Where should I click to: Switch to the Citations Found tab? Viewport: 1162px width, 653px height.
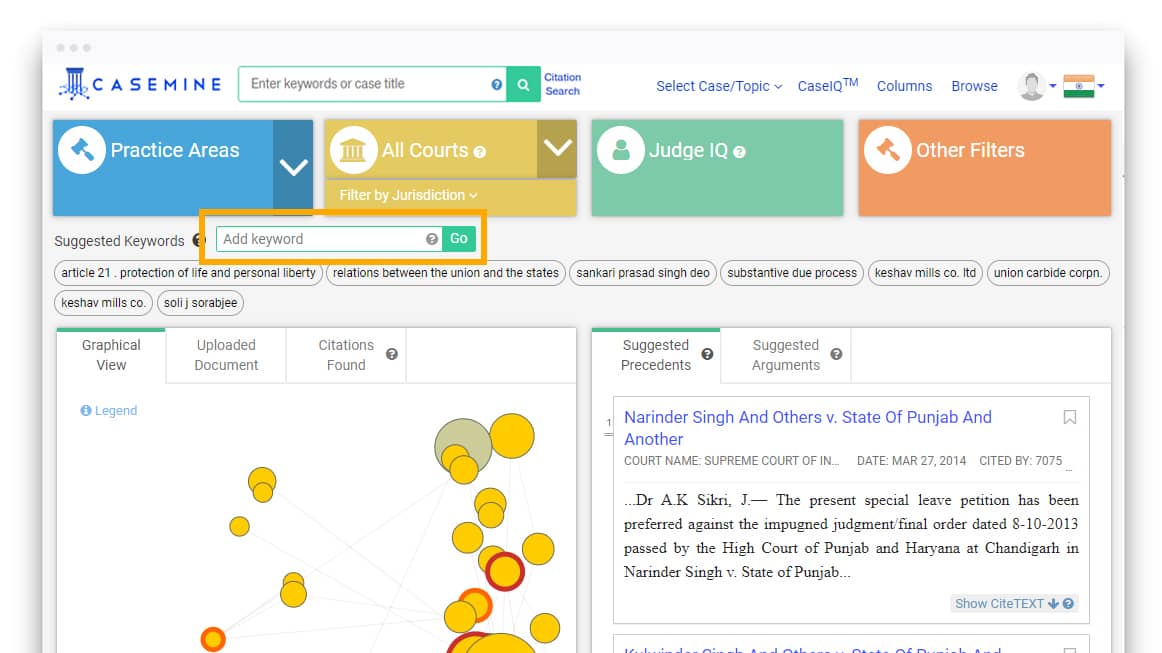pyautogui.click(x=345, y=355)
